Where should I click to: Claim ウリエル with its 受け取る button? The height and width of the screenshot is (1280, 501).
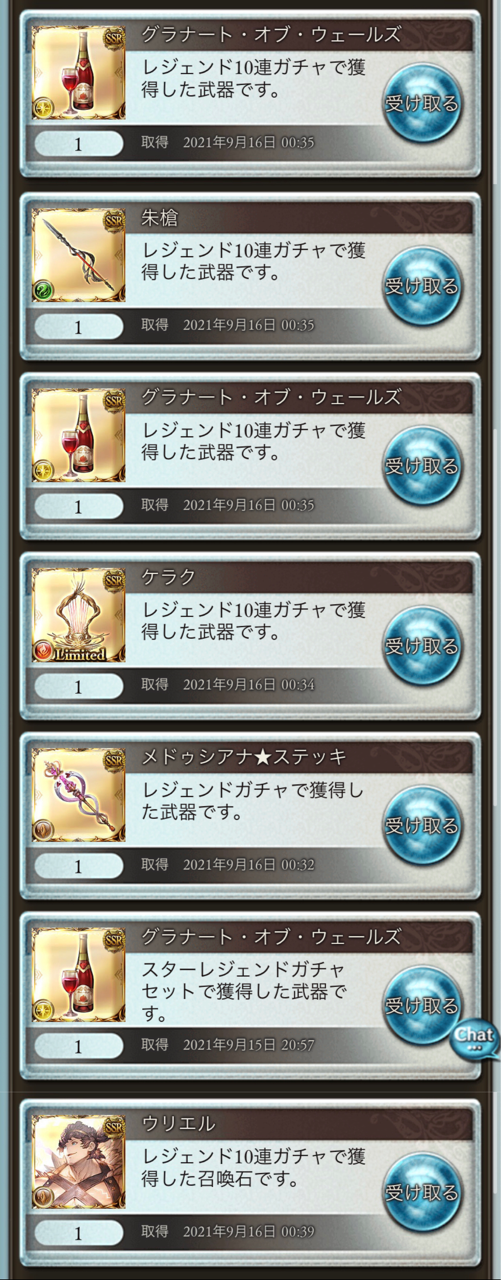pos(422,1193)
